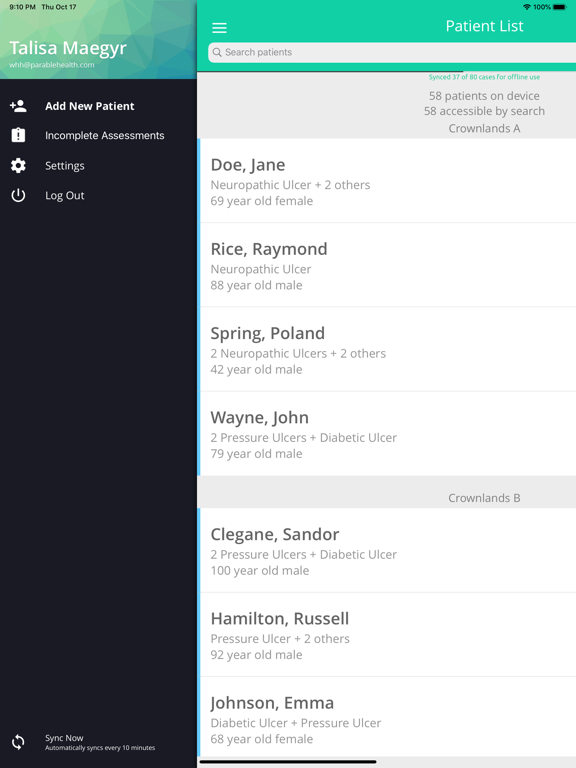
Task: Click the Wi-Fi indicator in status bar
Action: tap(527, 7)
